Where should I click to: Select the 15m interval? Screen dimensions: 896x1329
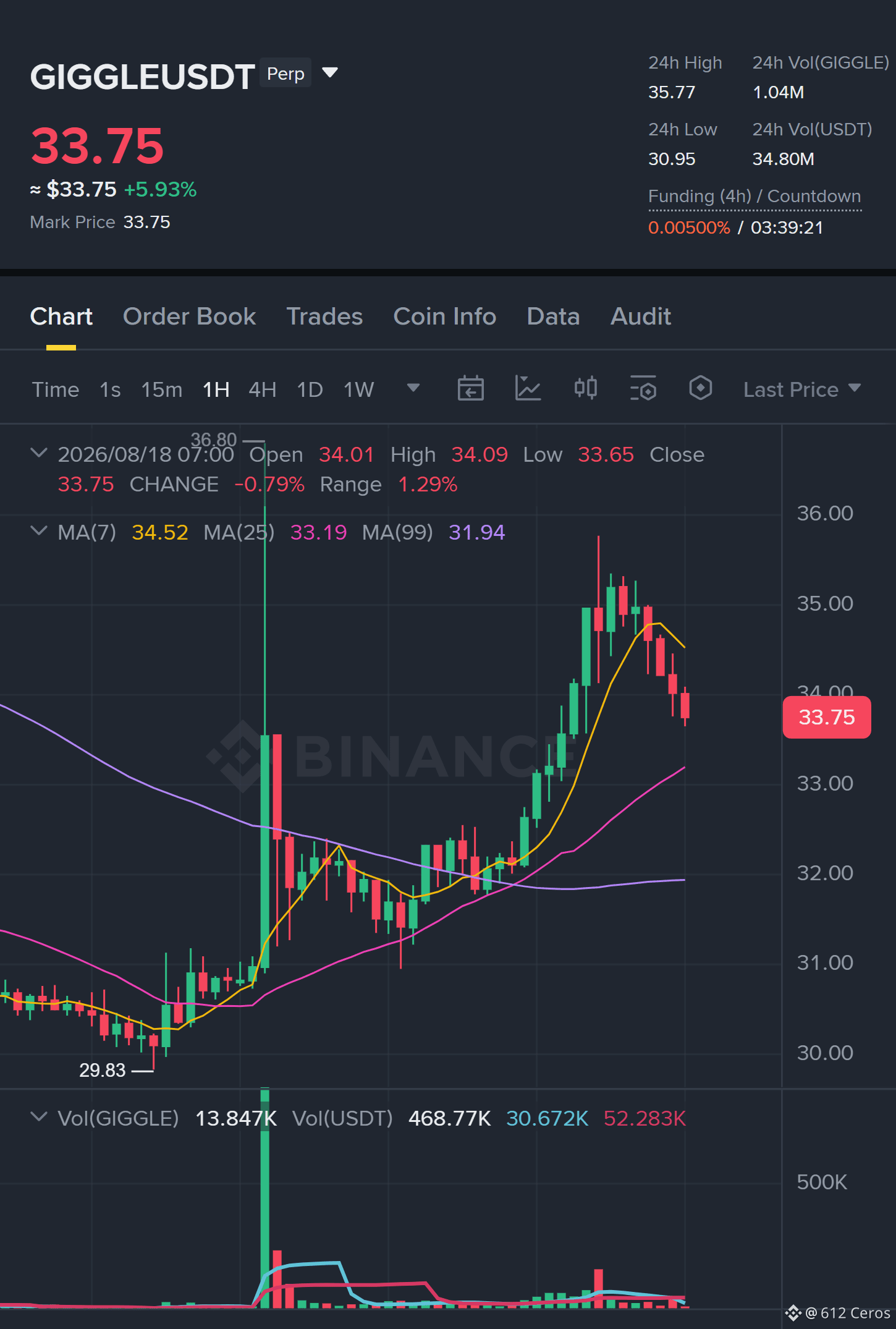[x=161, y=389]
